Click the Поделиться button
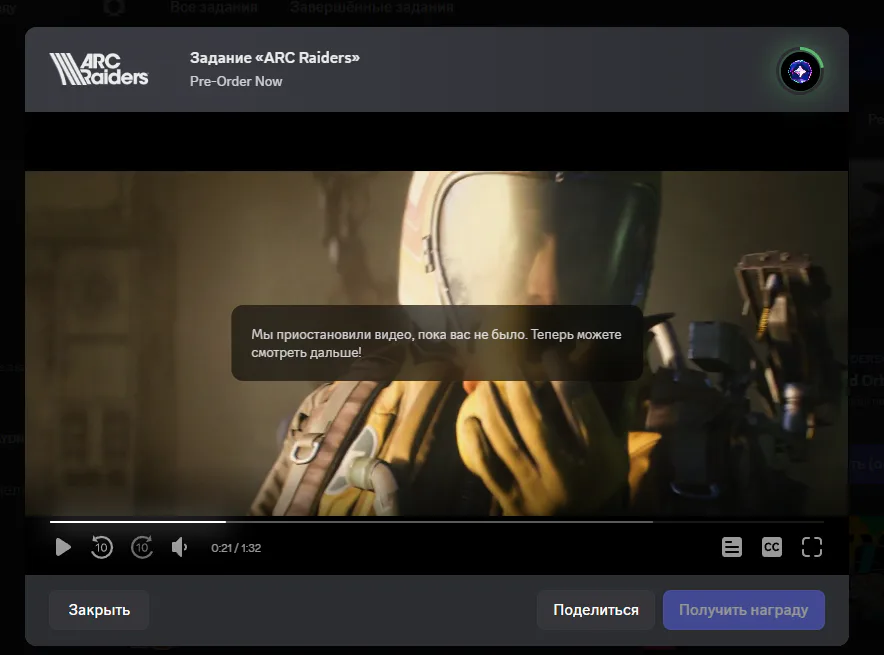884x655 pixels. 596,610
